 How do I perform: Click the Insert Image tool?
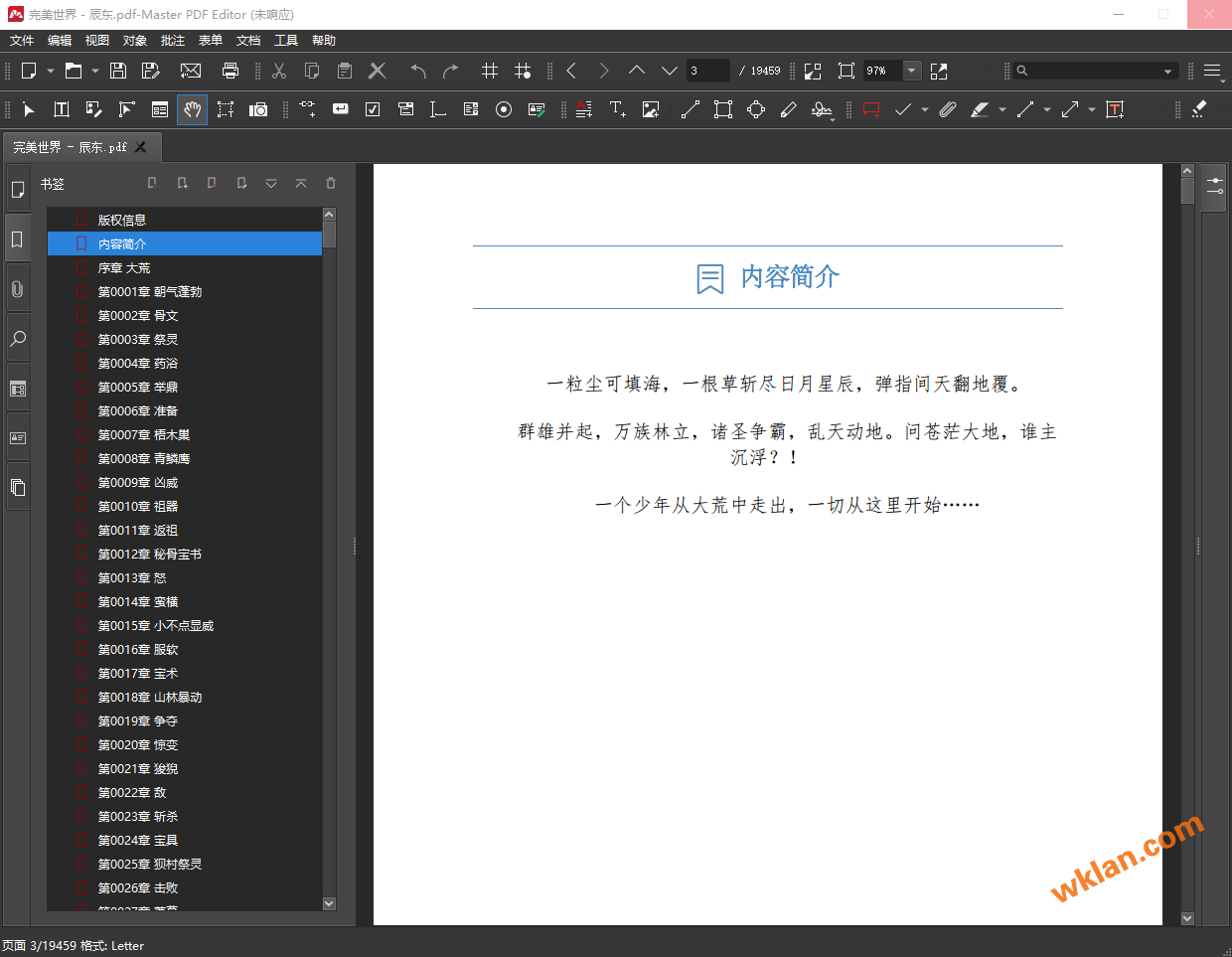point(651,109)
